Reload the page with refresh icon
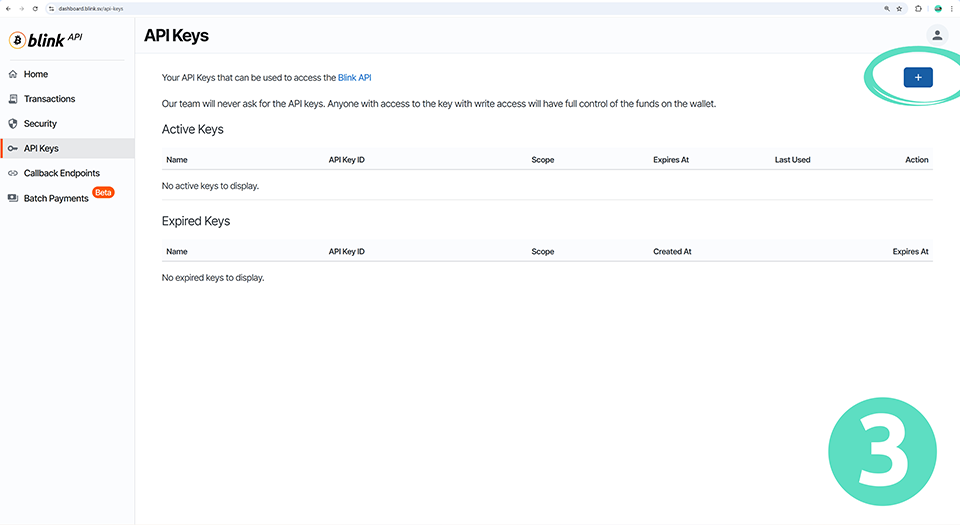 36,8
